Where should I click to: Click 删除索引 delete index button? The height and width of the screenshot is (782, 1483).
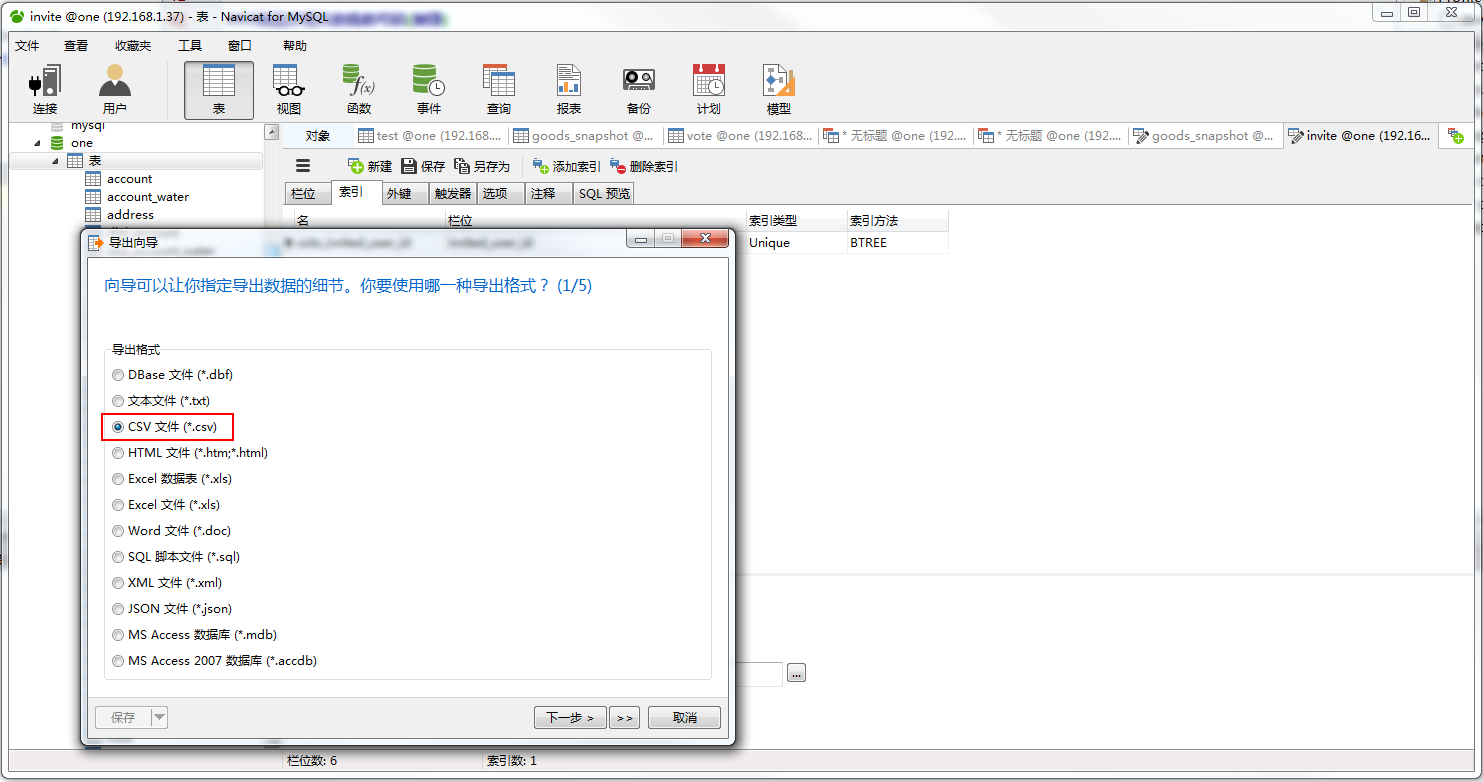click(643, 166)
